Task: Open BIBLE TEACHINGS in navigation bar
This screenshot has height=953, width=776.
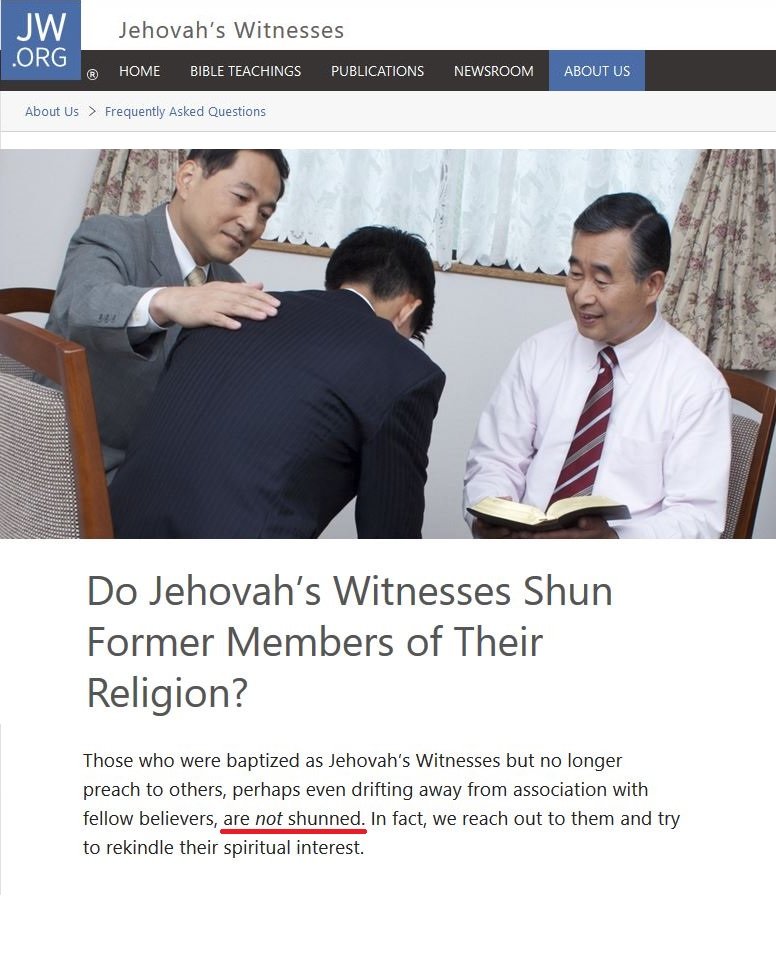Action: coord(246,71)
